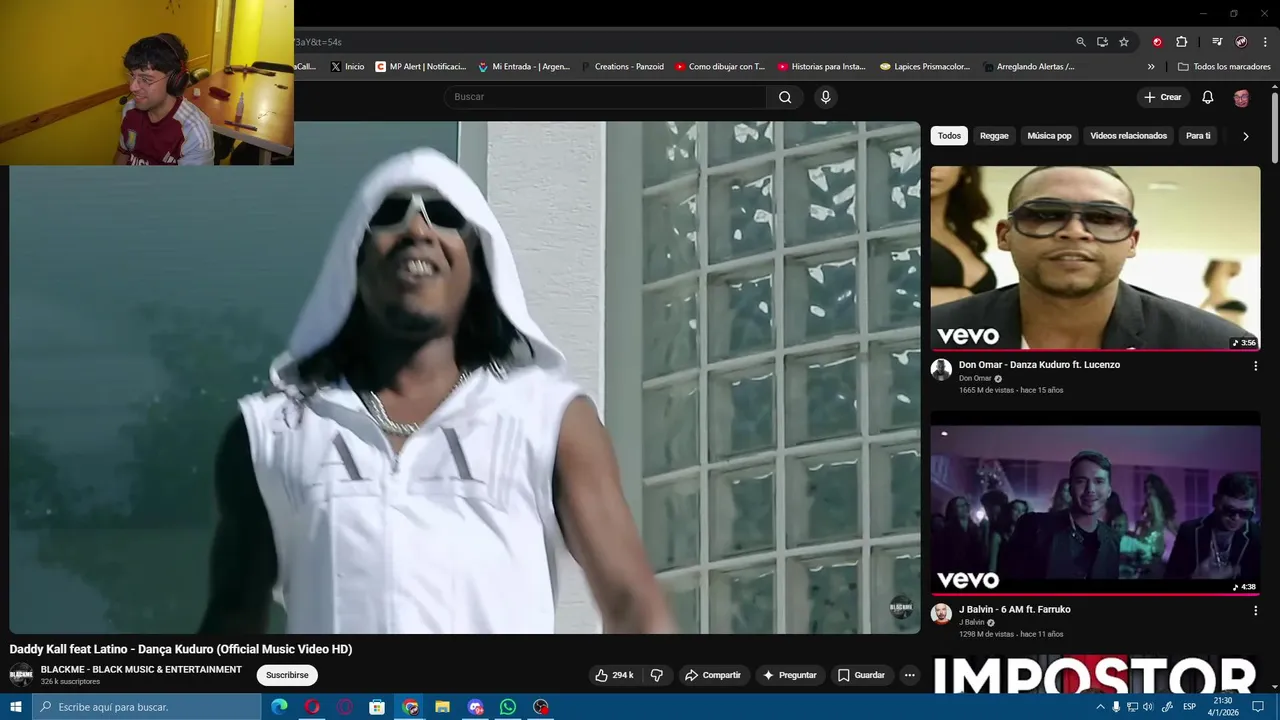Open the Windows notification center icon
Viewport: 1280px width, 720px height.
(1258, 707)
